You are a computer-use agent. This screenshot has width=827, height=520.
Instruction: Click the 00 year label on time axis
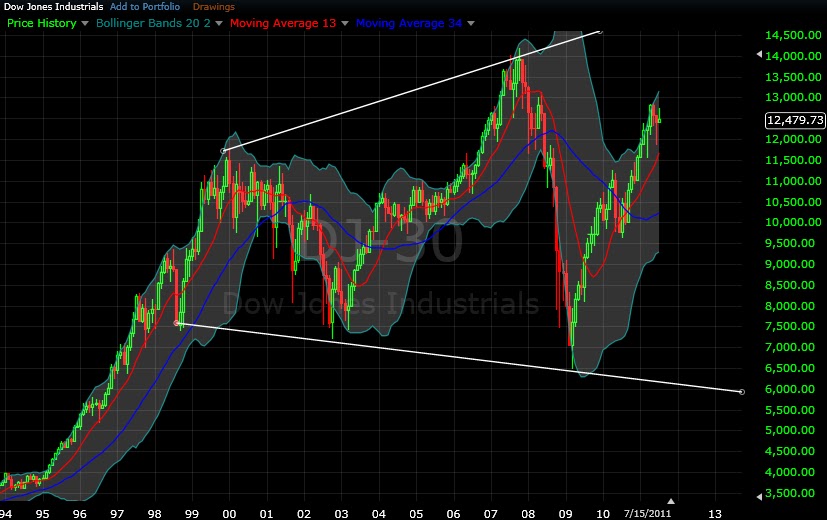229,514
